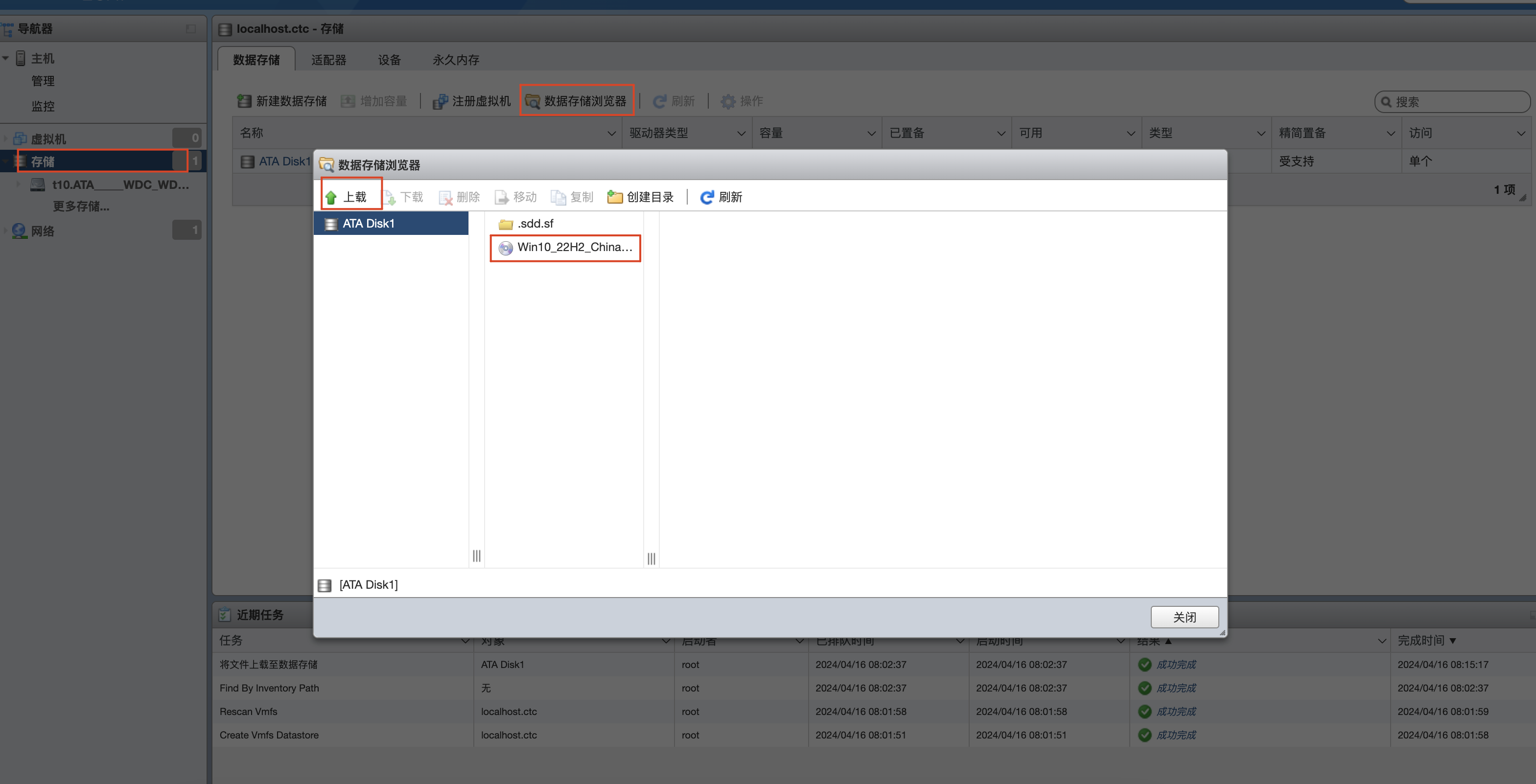Open the Name column dropdown arrow

coord(611,134)
